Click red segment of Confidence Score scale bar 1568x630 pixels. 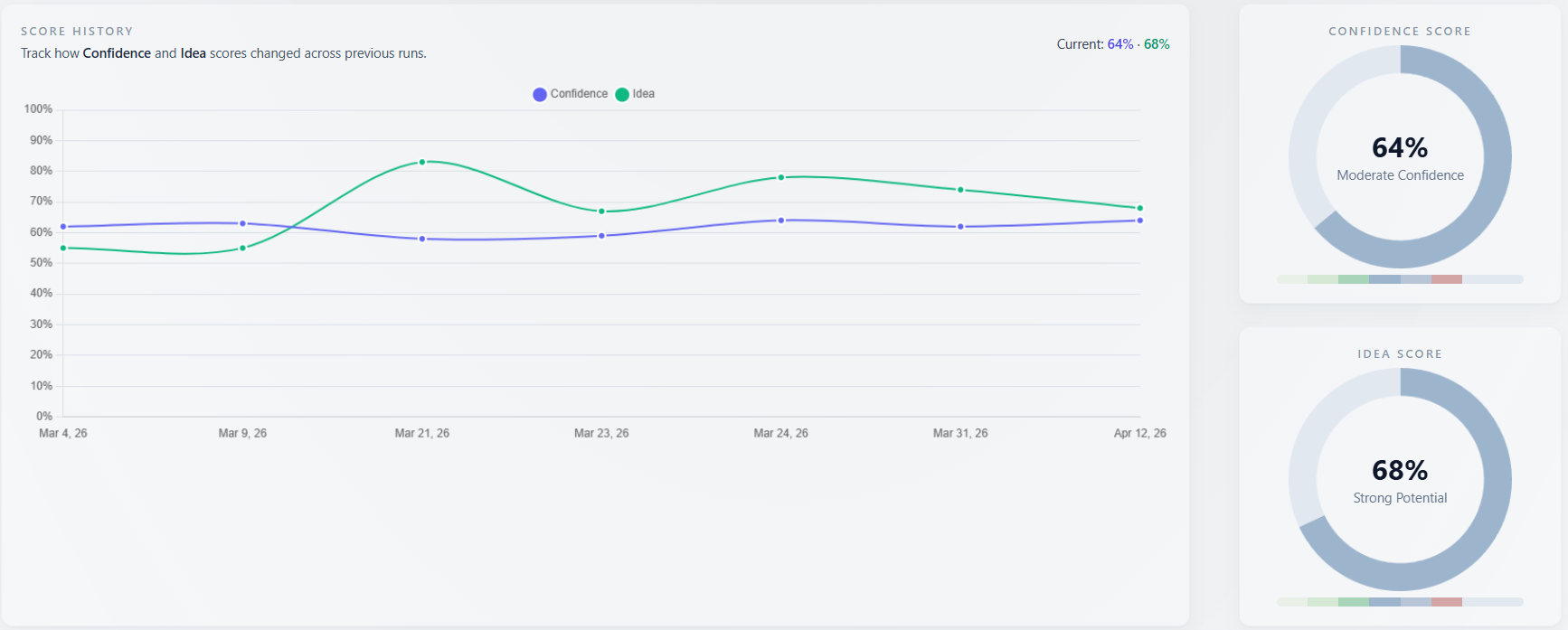[x=1447, y=279]
